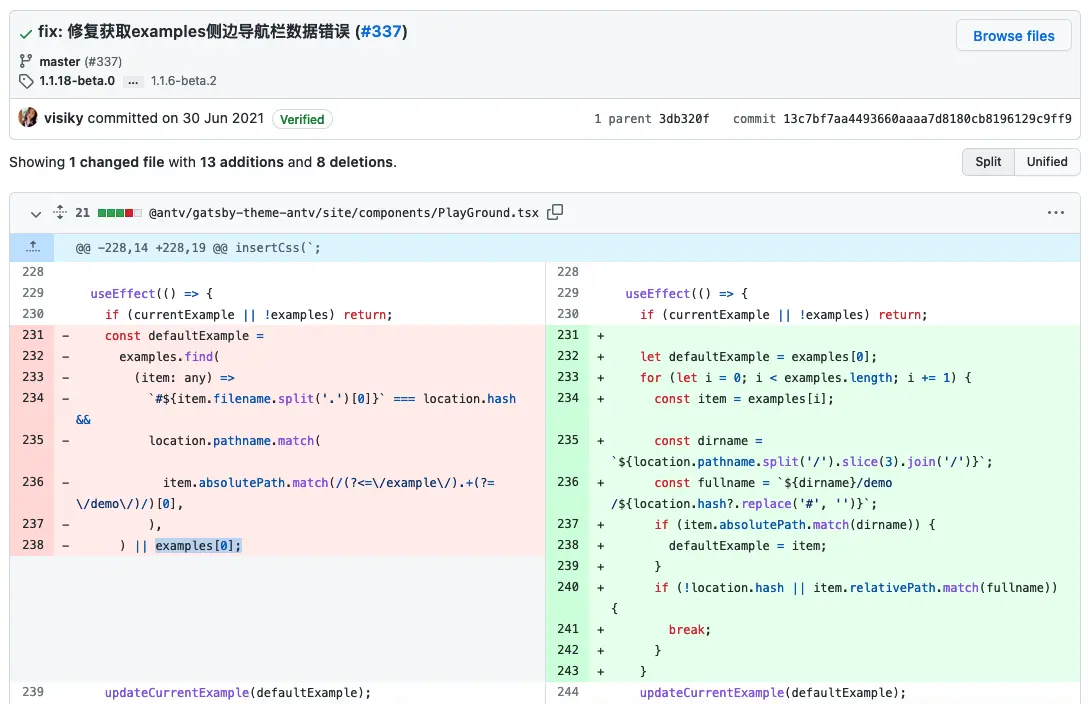
Task: Expand all diff lines icon
Action: 59,212
